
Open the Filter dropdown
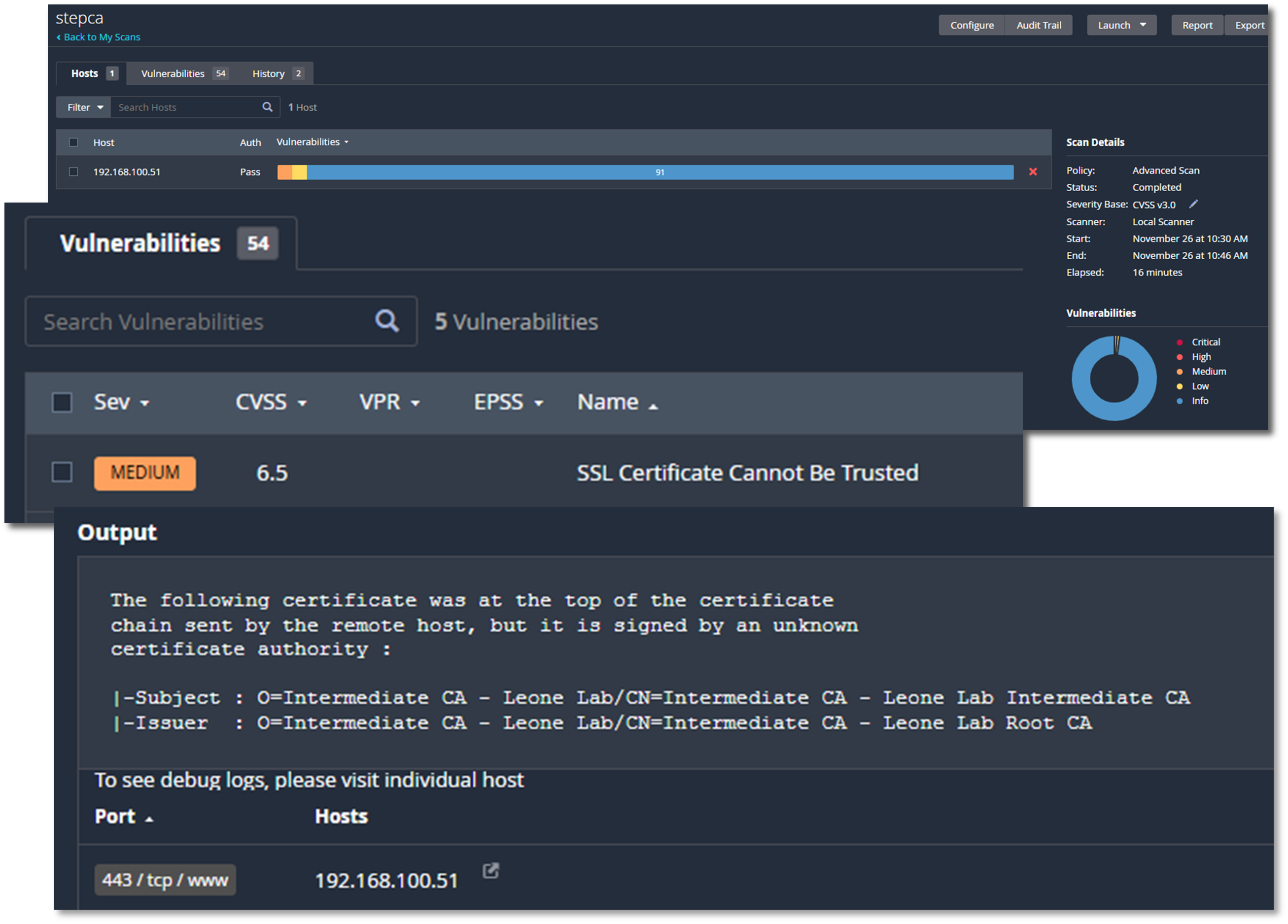[x=84, y=107]
